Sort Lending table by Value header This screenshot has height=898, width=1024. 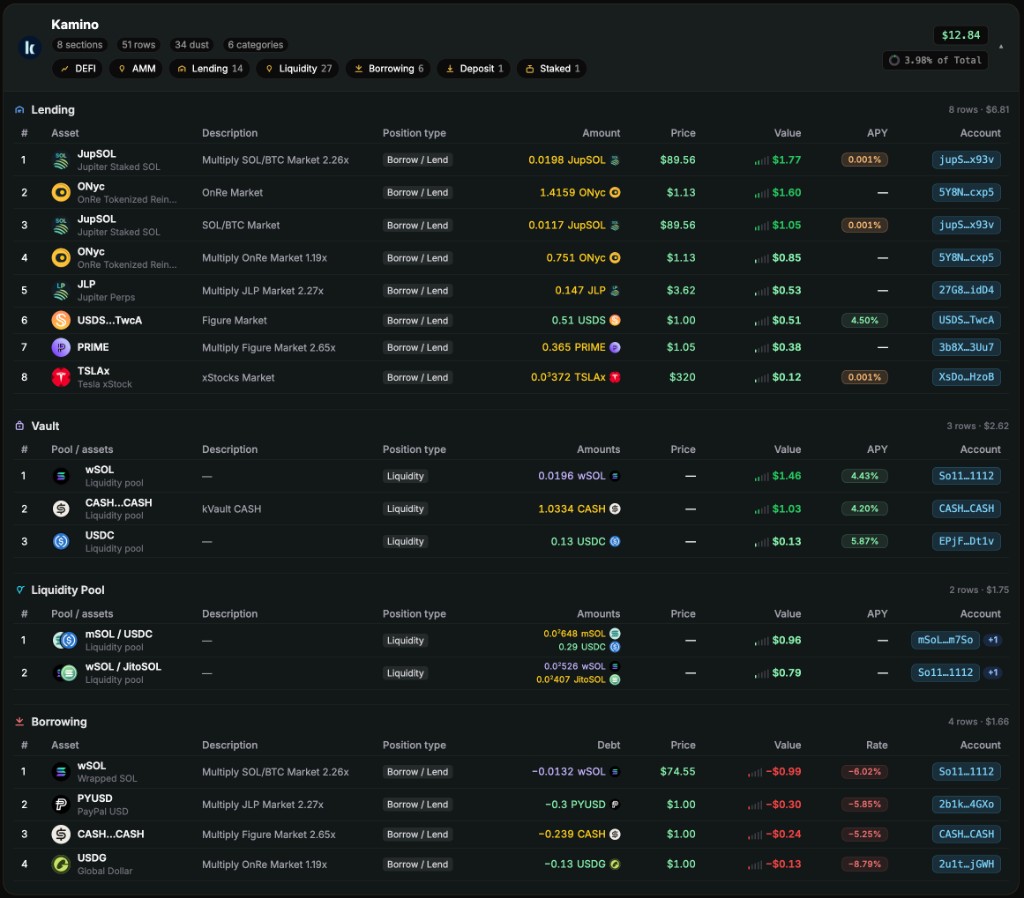tap(787, 133)
